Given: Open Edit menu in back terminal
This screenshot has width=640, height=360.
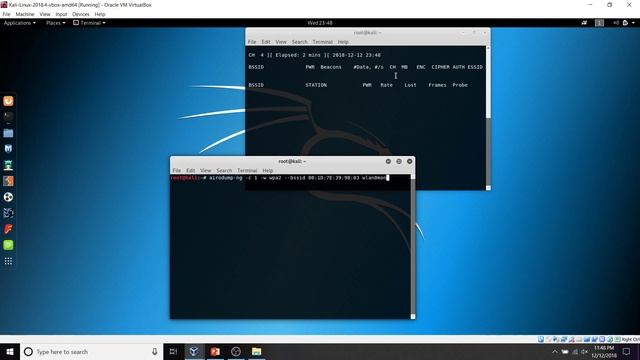Looking at the screenshot, I should [x=266, y=42].
